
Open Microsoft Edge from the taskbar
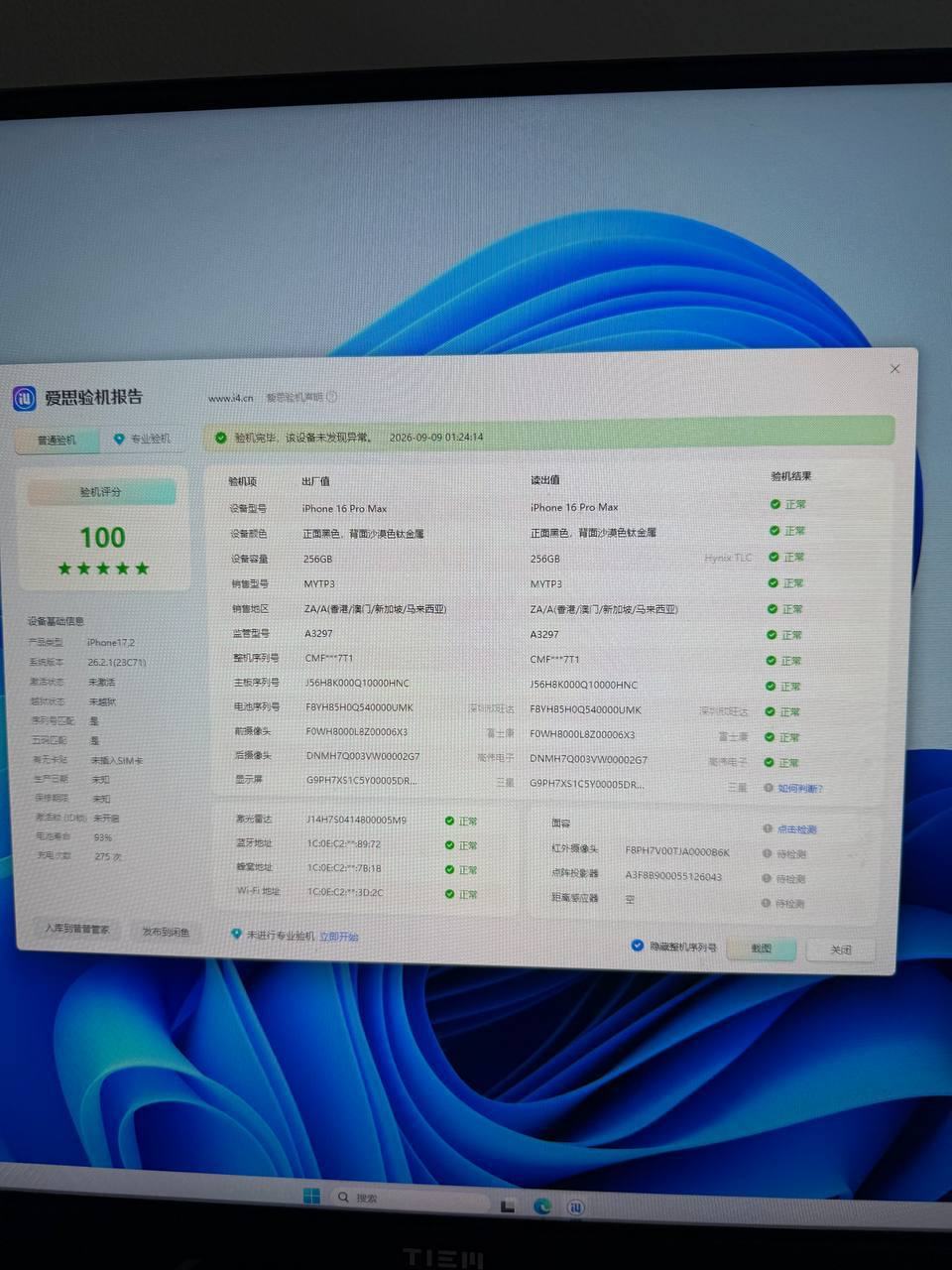pos(542,1206)
